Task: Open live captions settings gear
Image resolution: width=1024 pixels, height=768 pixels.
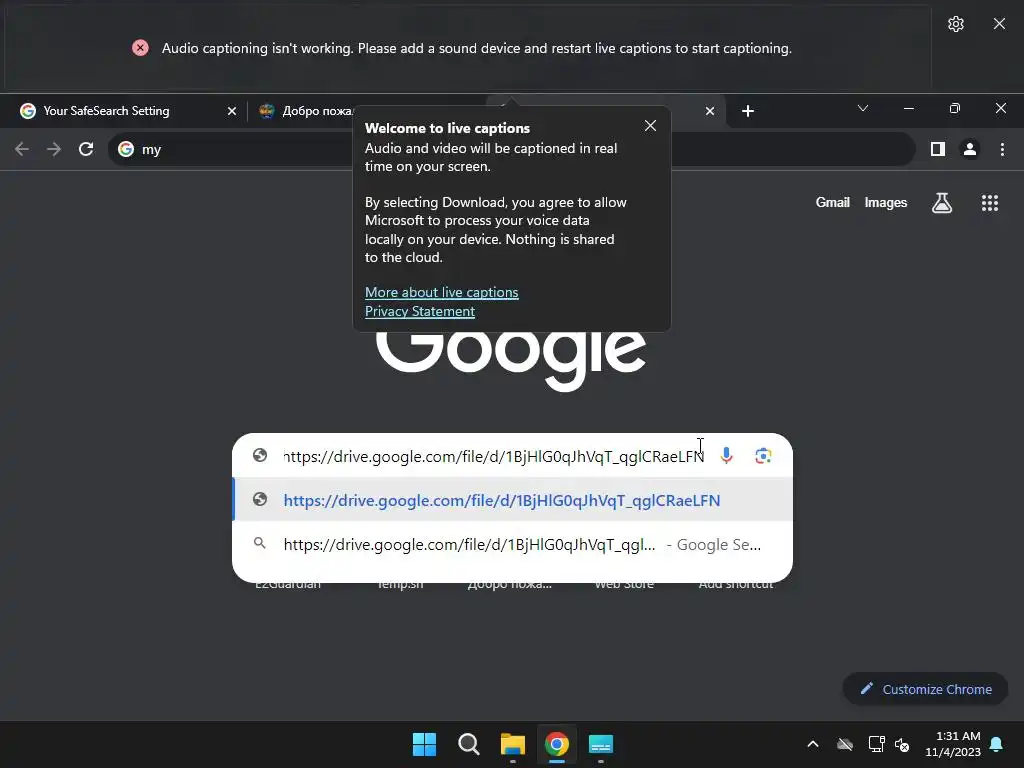Action: coord(955,24)
